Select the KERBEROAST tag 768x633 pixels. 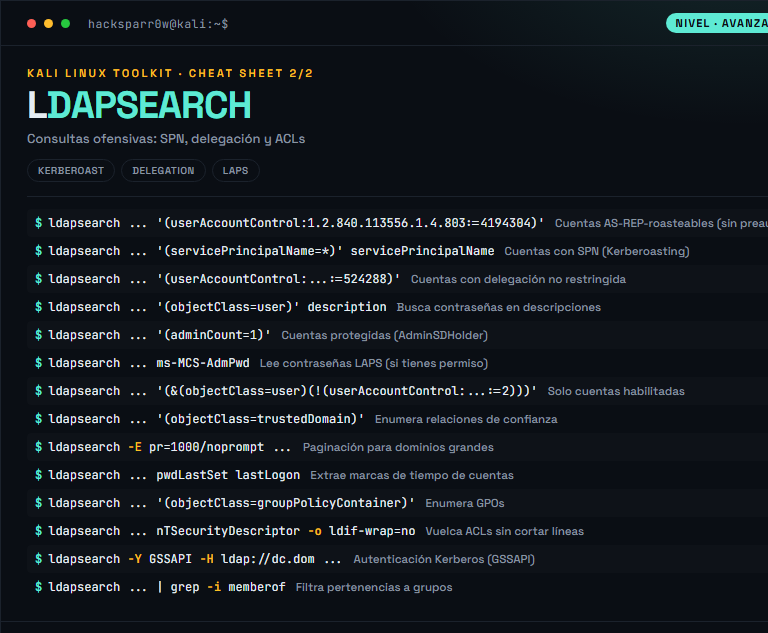click(x=71, y=170)
